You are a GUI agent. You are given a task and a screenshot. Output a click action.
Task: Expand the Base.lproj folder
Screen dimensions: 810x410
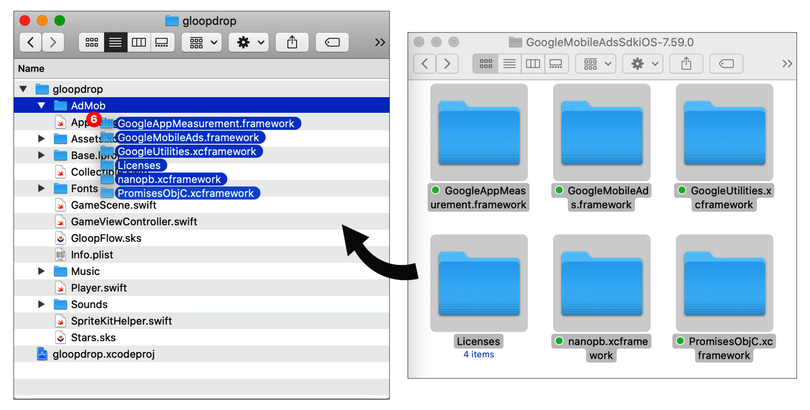pyautogui.click(x=41, y=155)
